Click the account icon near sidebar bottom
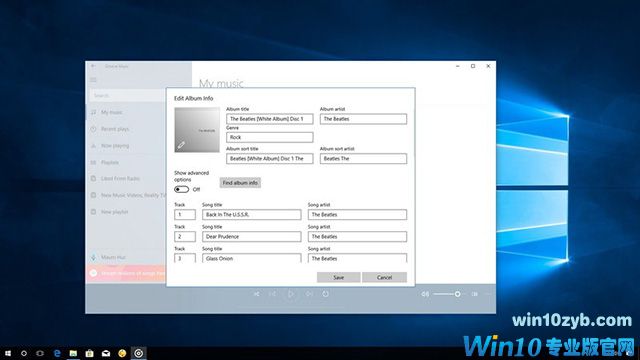 point(93,257)
